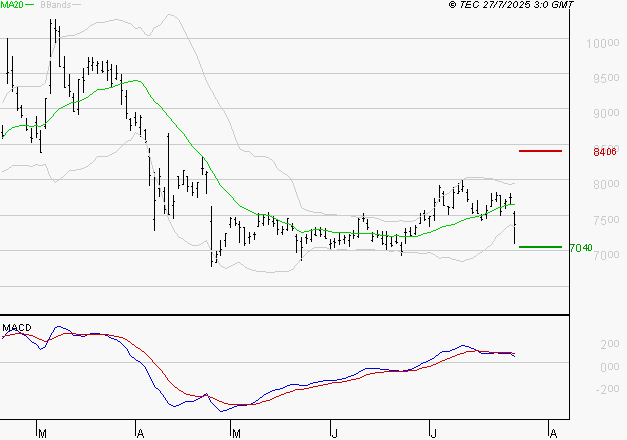This screenshot has height=440, width=627.
Task: Select the MACD indicator panel title
Action: [x=16, y=327]
